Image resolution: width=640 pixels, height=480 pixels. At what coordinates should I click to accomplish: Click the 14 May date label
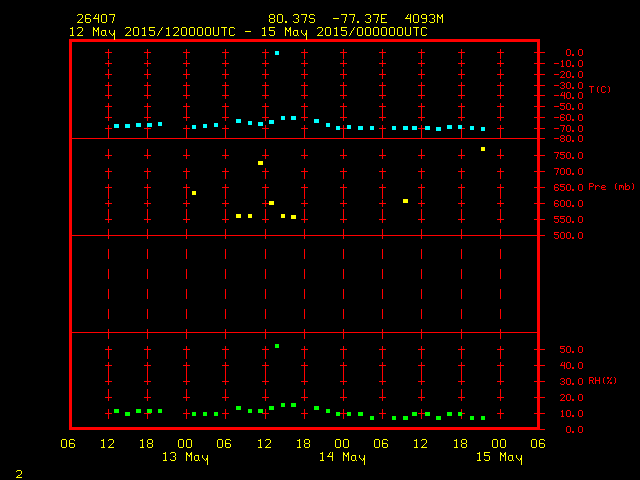pyautogui.click(x=342, y=457)
